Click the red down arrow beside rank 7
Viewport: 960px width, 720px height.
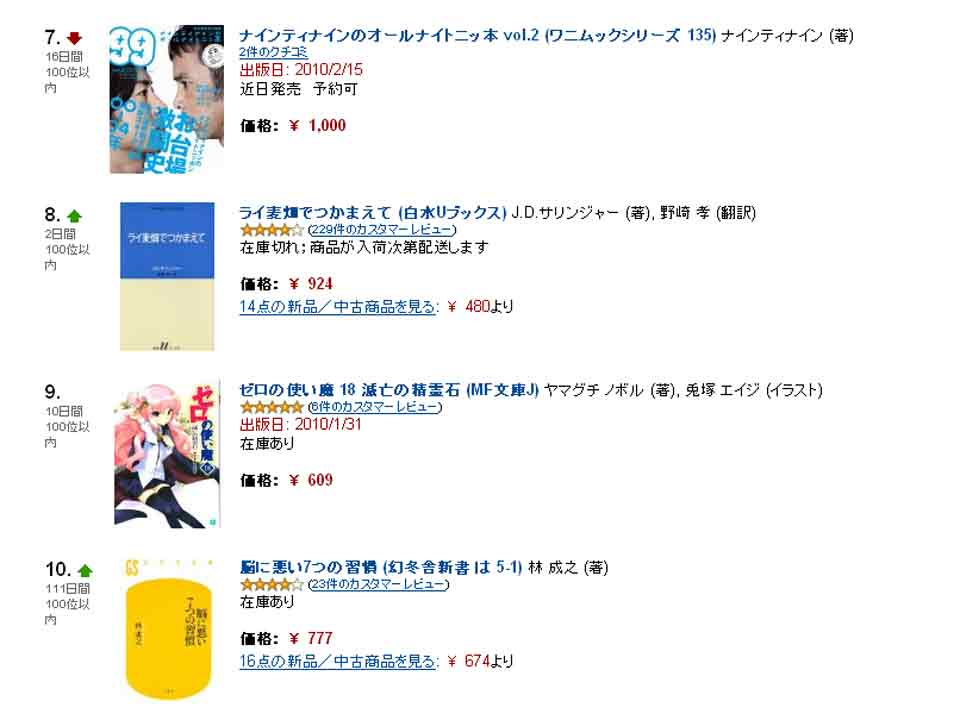[74, 39]
